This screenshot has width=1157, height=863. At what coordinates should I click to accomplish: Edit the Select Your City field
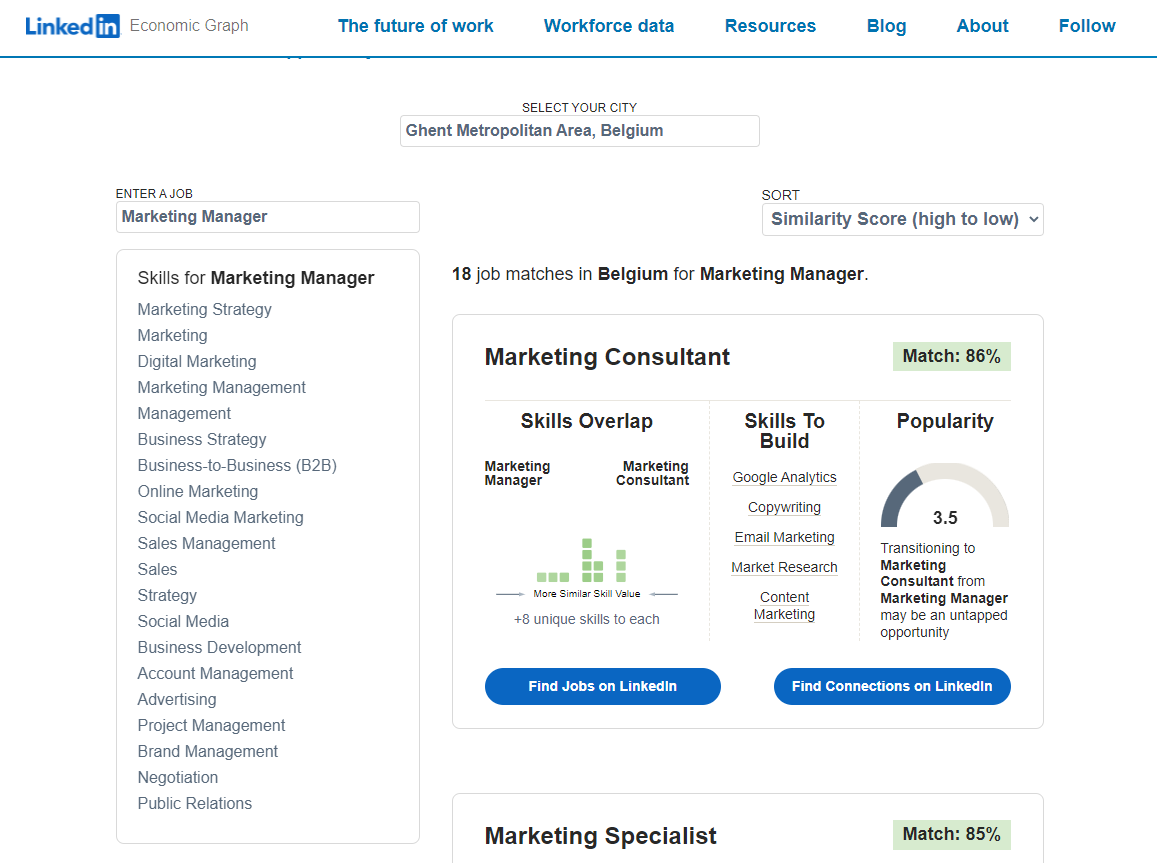(579, 131)
